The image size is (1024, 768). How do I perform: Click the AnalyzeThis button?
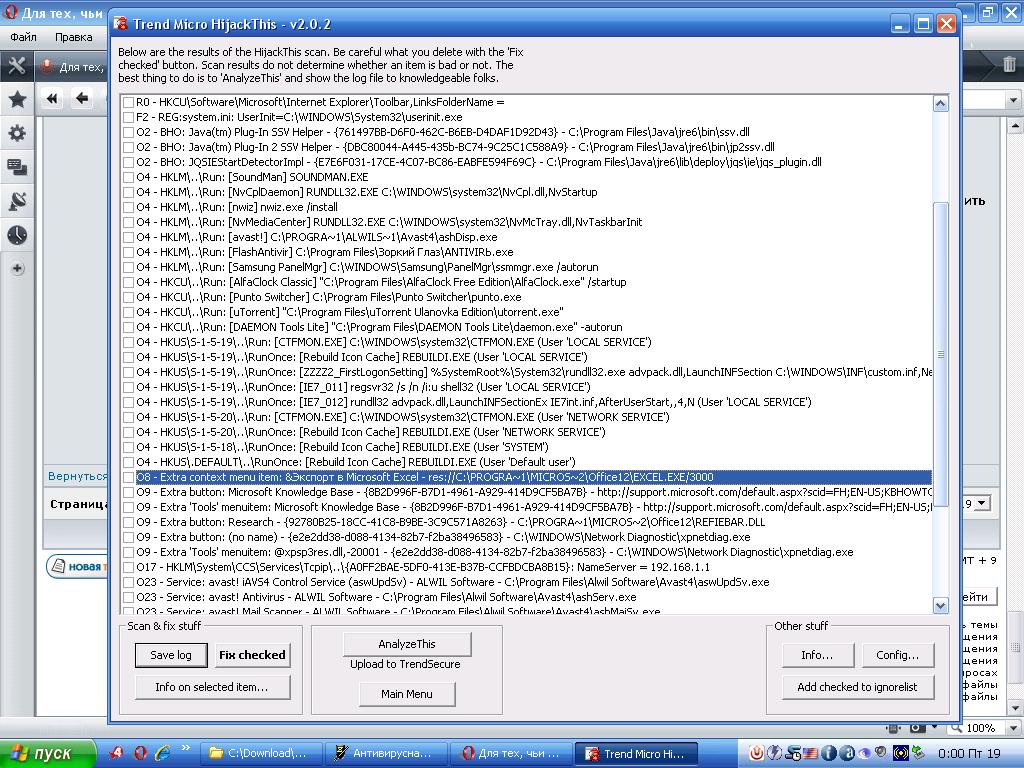pyautogui.click(x=406, y=644)
